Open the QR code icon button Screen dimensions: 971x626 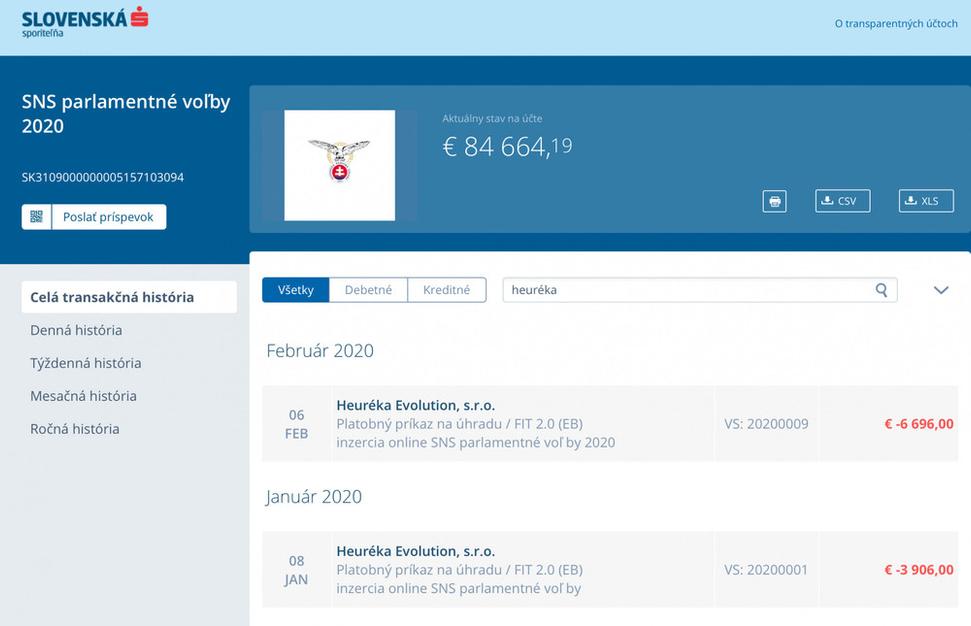point(37,217)
